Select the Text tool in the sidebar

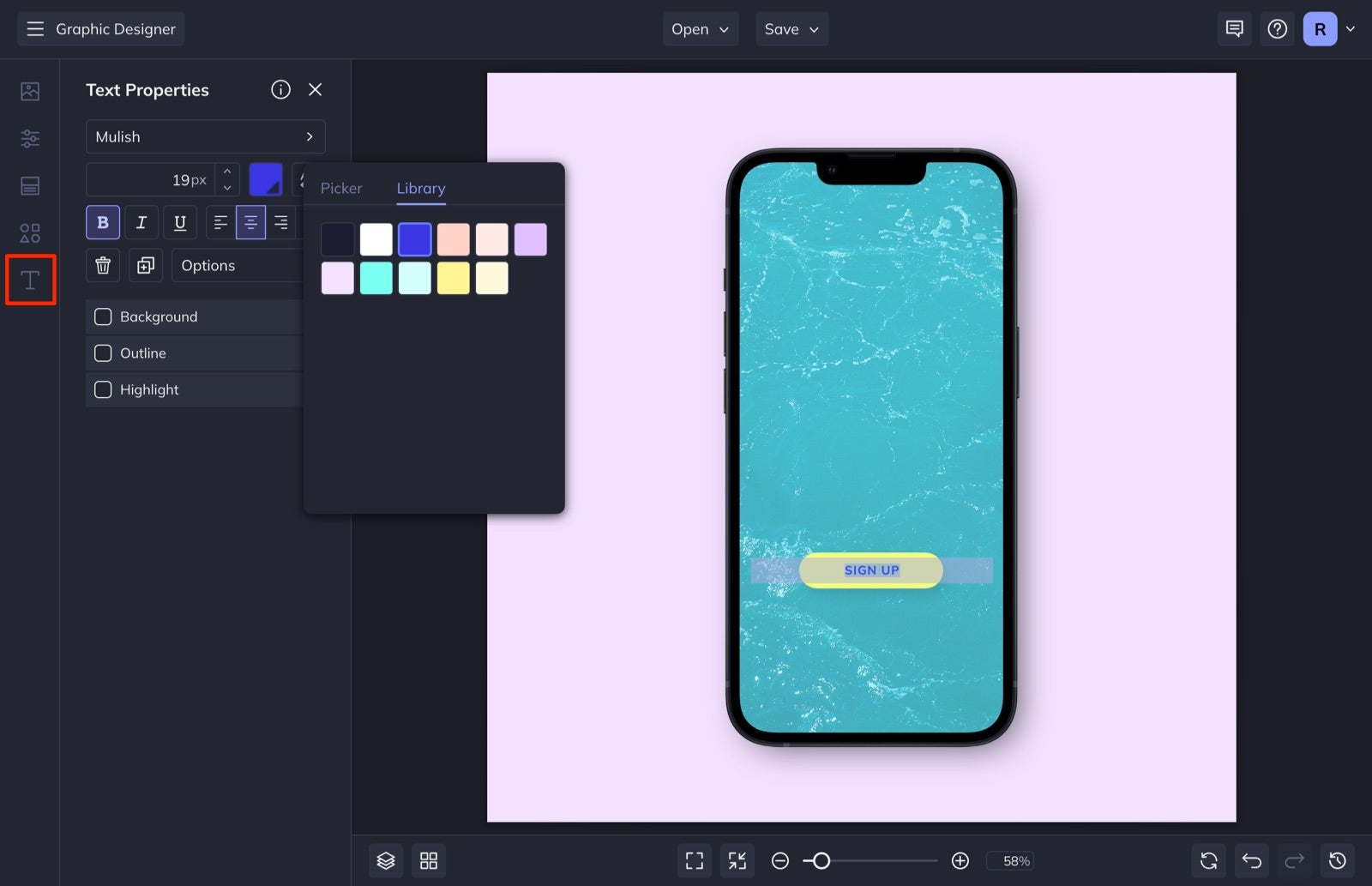pos(30,279)
